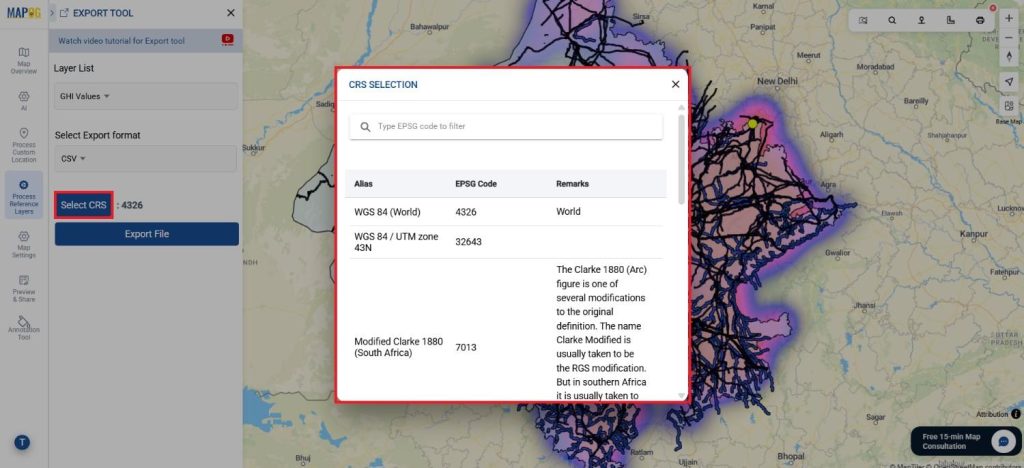This screenshot has height=468, width=1024.
Task: Click the user avatar T icon
Action: (22, 443)
